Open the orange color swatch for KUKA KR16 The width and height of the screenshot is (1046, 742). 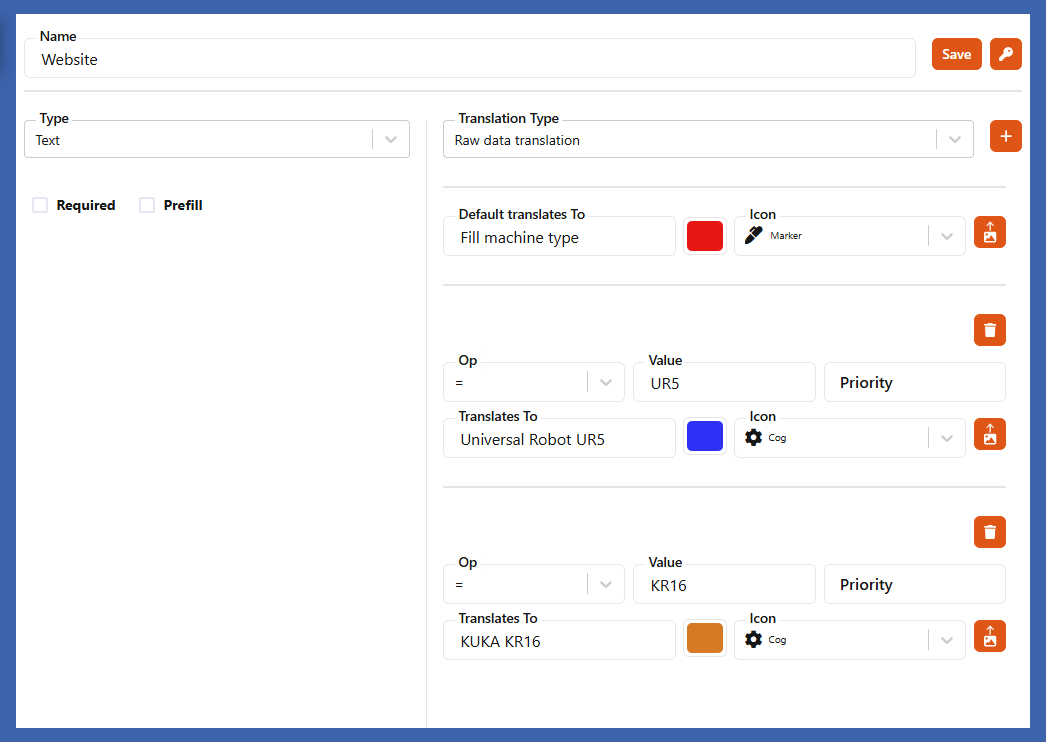705,640
